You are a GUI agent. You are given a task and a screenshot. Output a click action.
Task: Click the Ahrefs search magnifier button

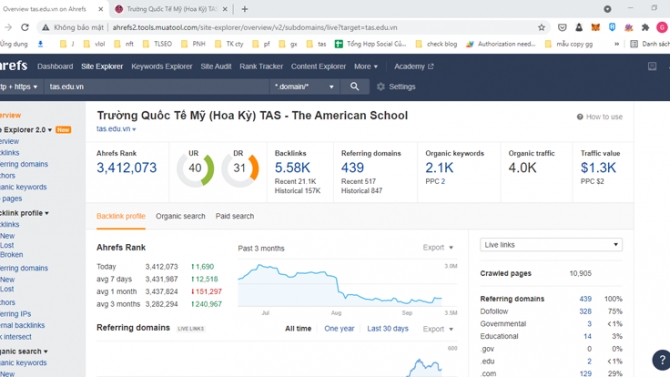[x=354, y=86]
